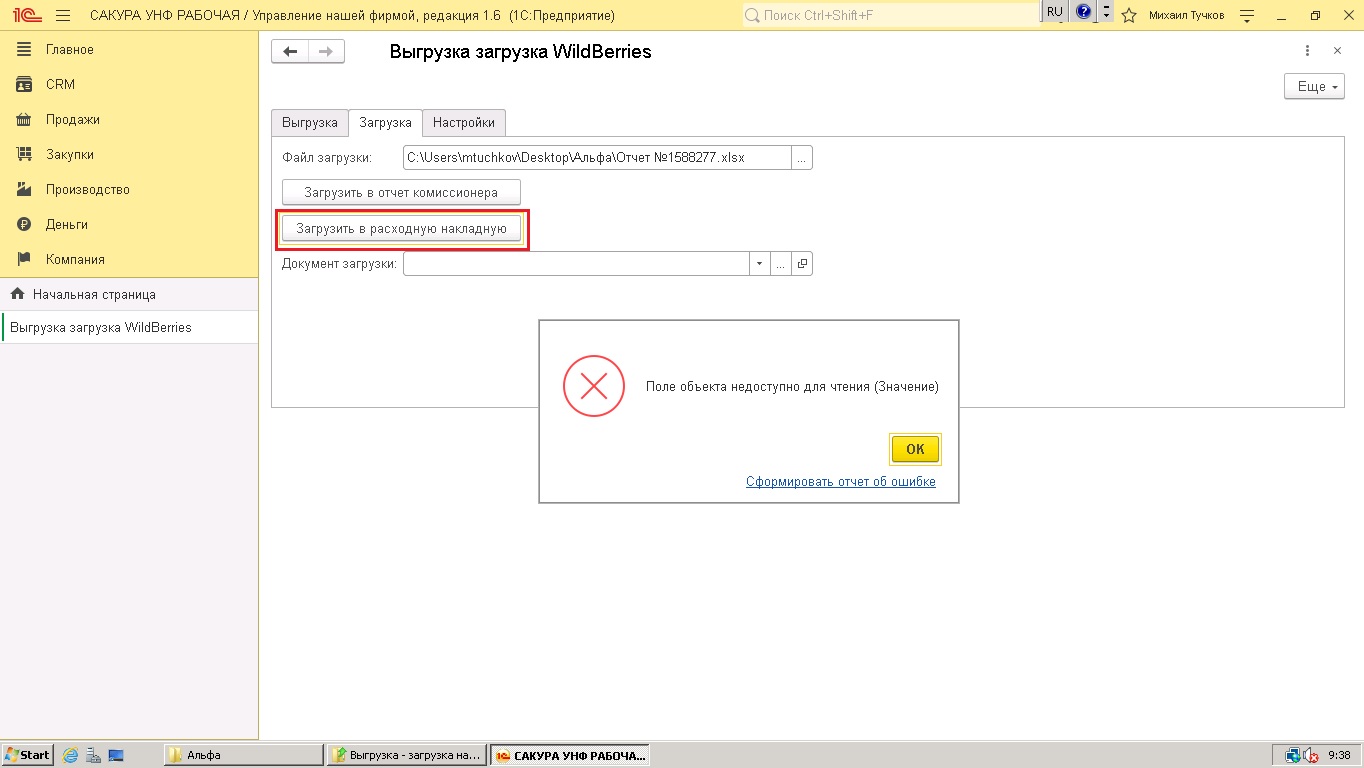Open the blue help question icon

click(x=1083, y=12)
